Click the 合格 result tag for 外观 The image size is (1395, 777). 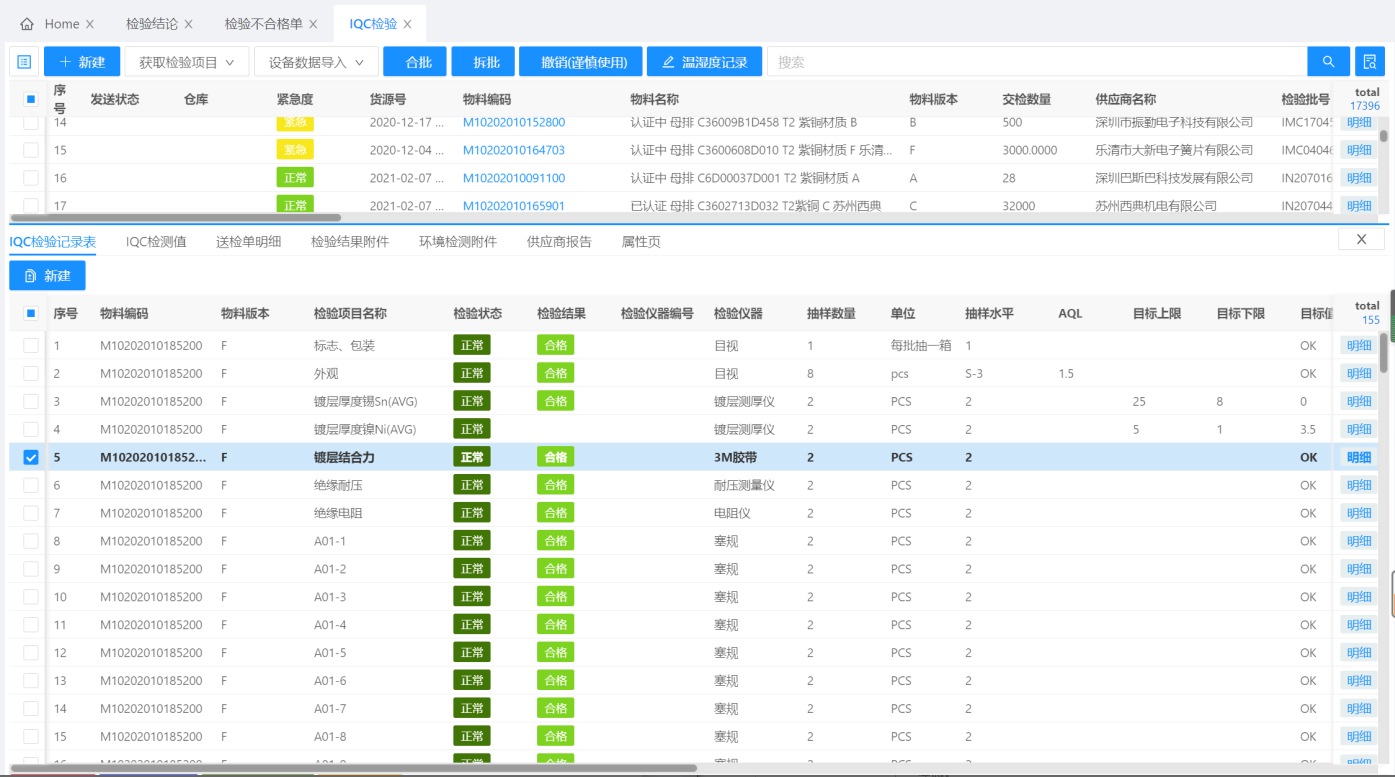pos(555,373)
